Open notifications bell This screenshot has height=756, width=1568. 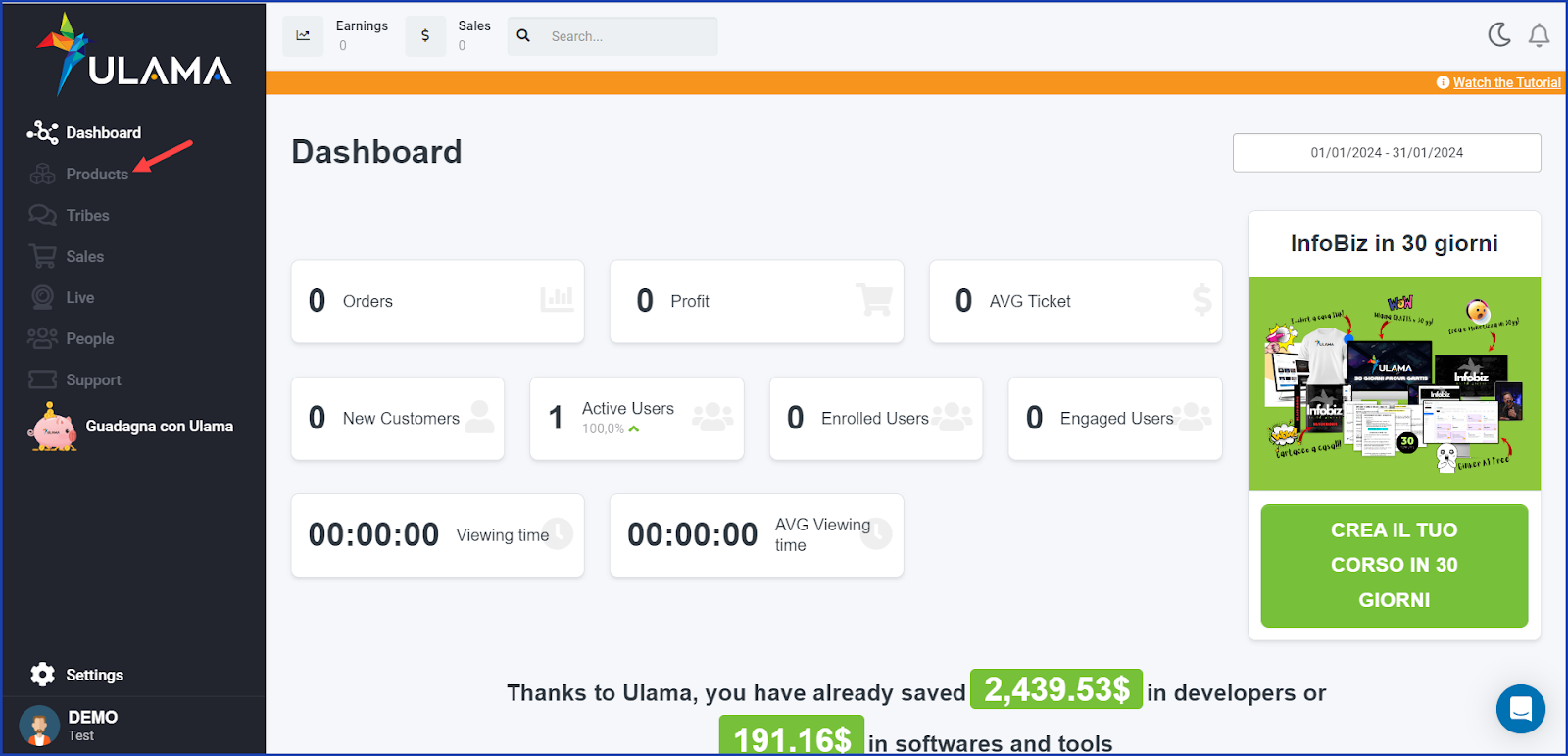pos(1540,35)
